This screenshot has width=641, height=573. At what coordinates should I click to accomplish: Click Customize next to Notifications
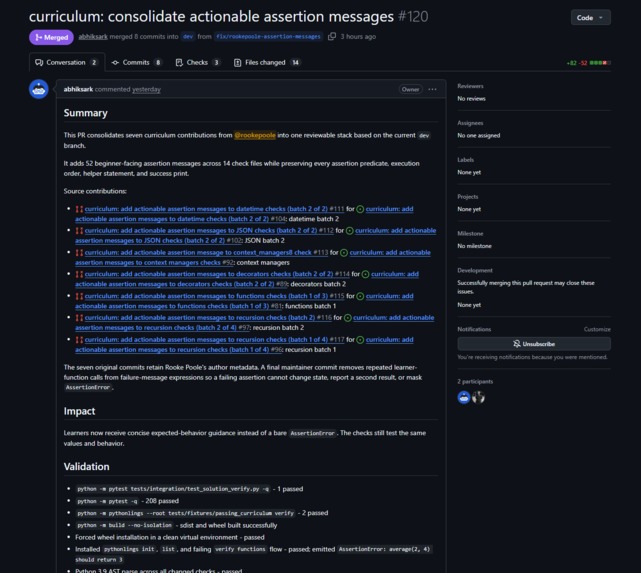(x=597, y=329)
